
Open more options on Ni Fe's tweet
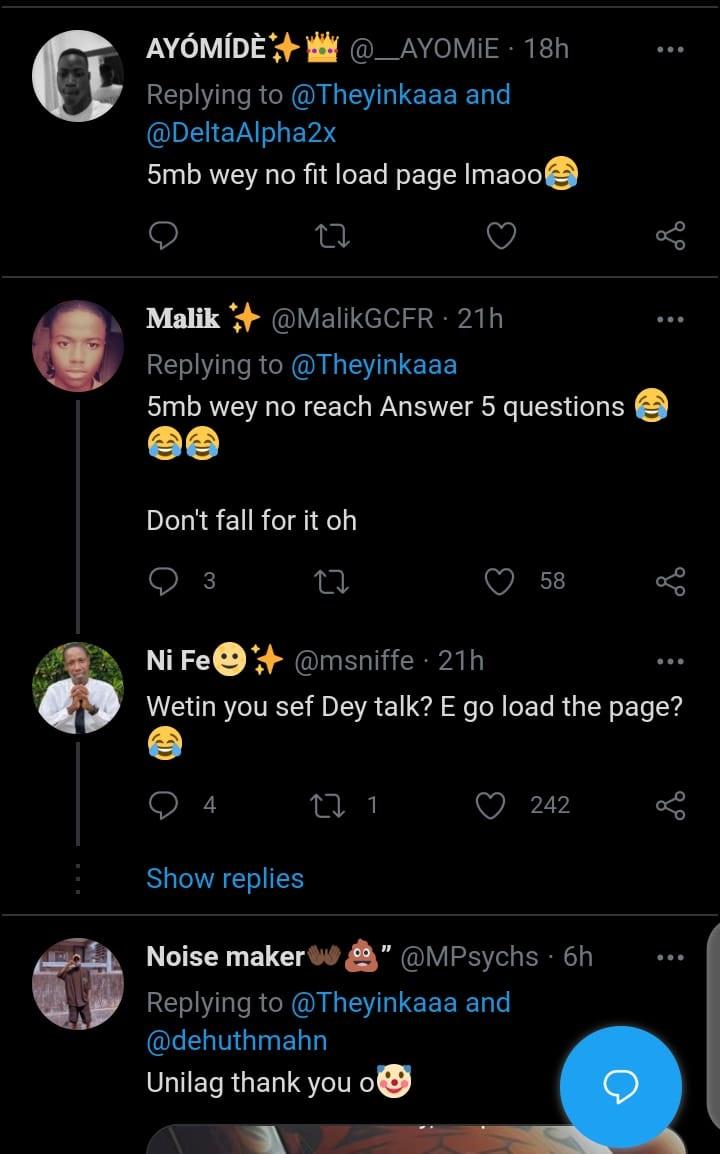pos(670,661)
